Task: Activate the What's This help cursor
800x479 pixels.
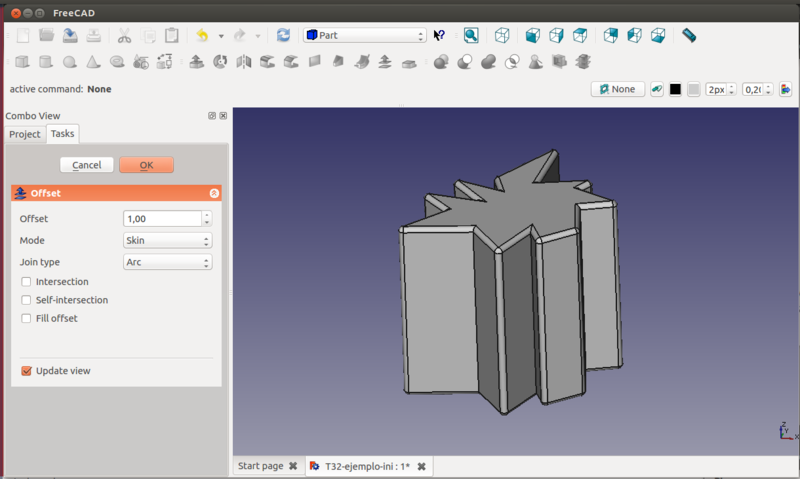Action: click(x=439, y=35)
